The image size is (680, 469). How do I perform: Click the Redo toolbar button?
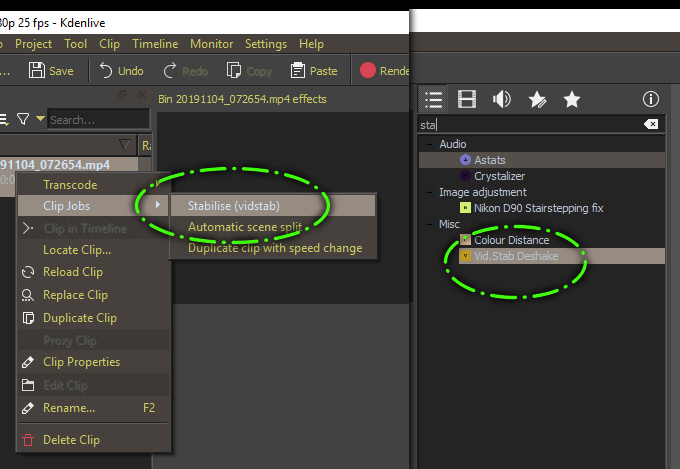(x=185, y=71)
